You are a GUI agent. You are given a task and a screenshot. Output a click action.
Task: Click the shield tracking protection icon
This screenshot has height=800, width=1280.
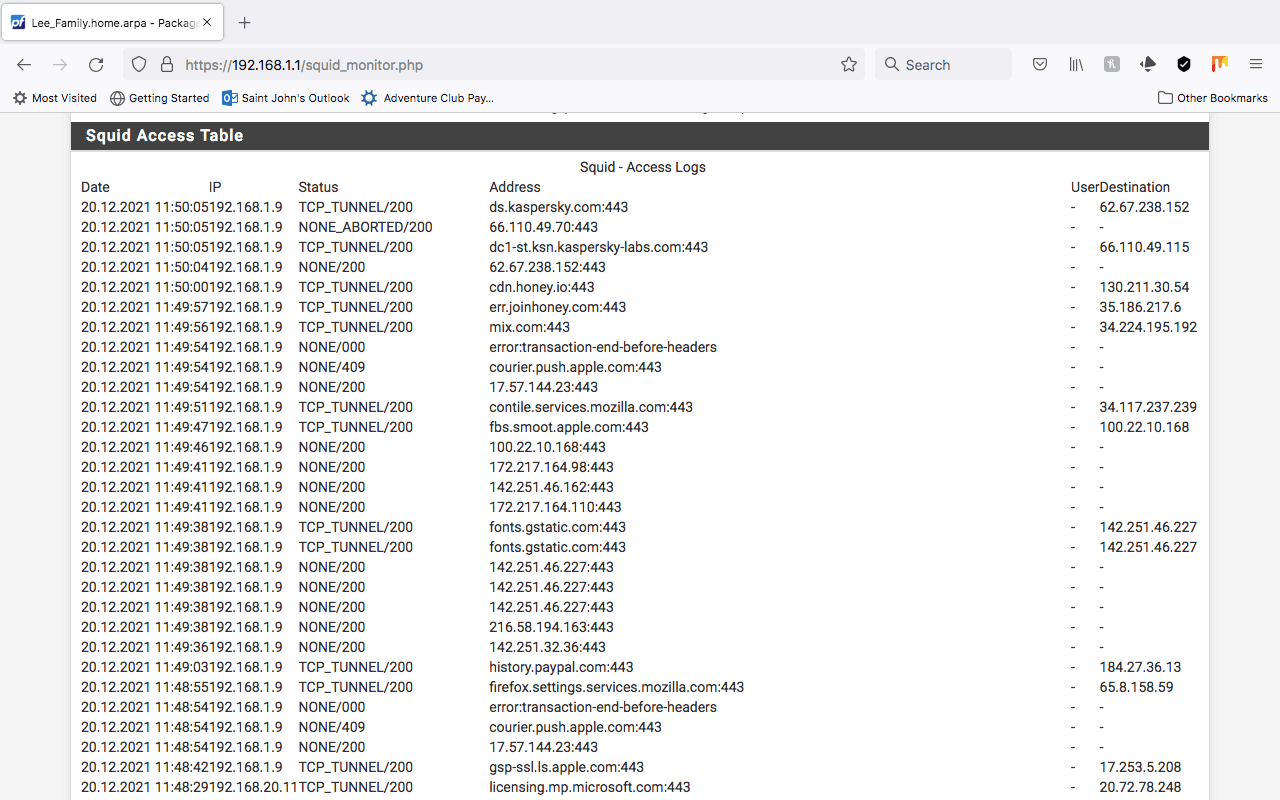click(139, 64)
